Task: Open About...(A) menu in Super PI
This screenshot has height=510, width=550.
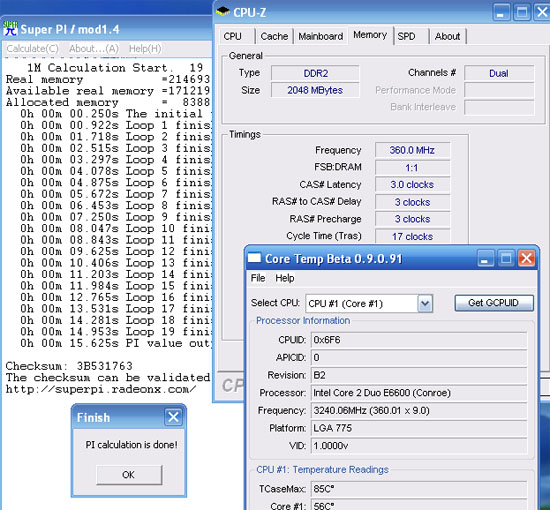Action: click(94, 48)
